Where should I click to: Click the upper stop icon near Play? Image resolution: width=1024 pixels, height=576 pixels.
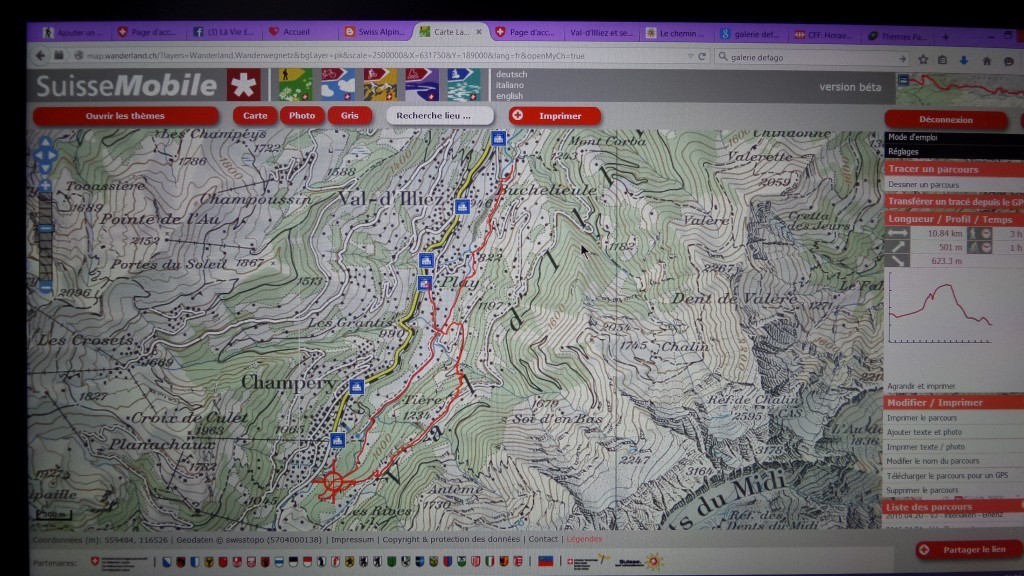[426, 261]
